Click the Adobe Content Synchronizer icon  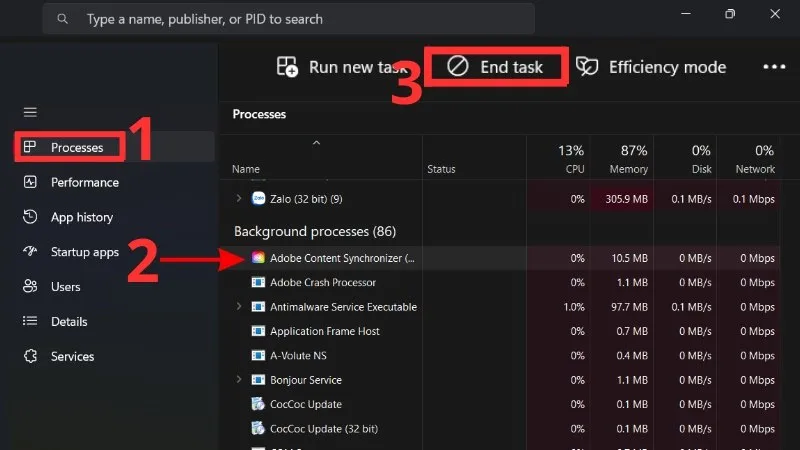[x=258, y=258]
